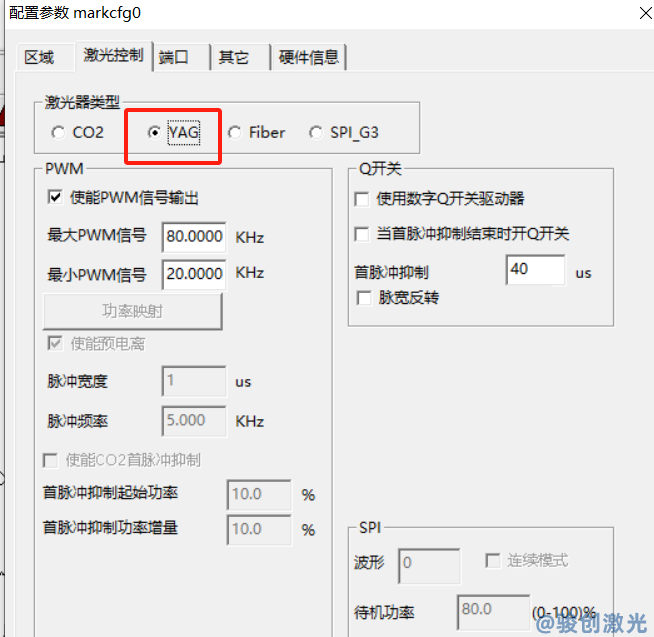Toggle the 使能PWM信号输出 checkbox
Screen dimensions: 654x637
pyautogui.click(x=55, y=197)
